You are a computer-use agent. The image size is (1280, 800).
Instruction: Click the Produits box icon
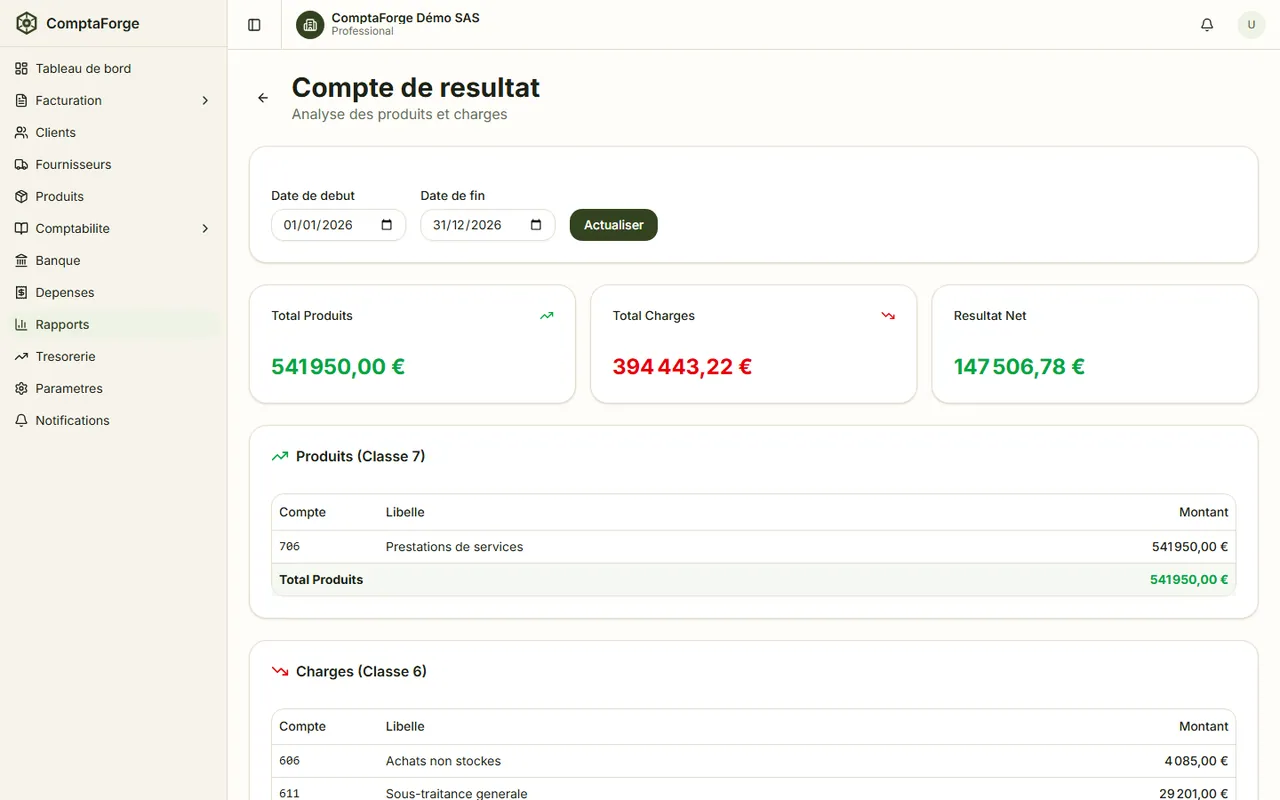click(x=22, y=197)
